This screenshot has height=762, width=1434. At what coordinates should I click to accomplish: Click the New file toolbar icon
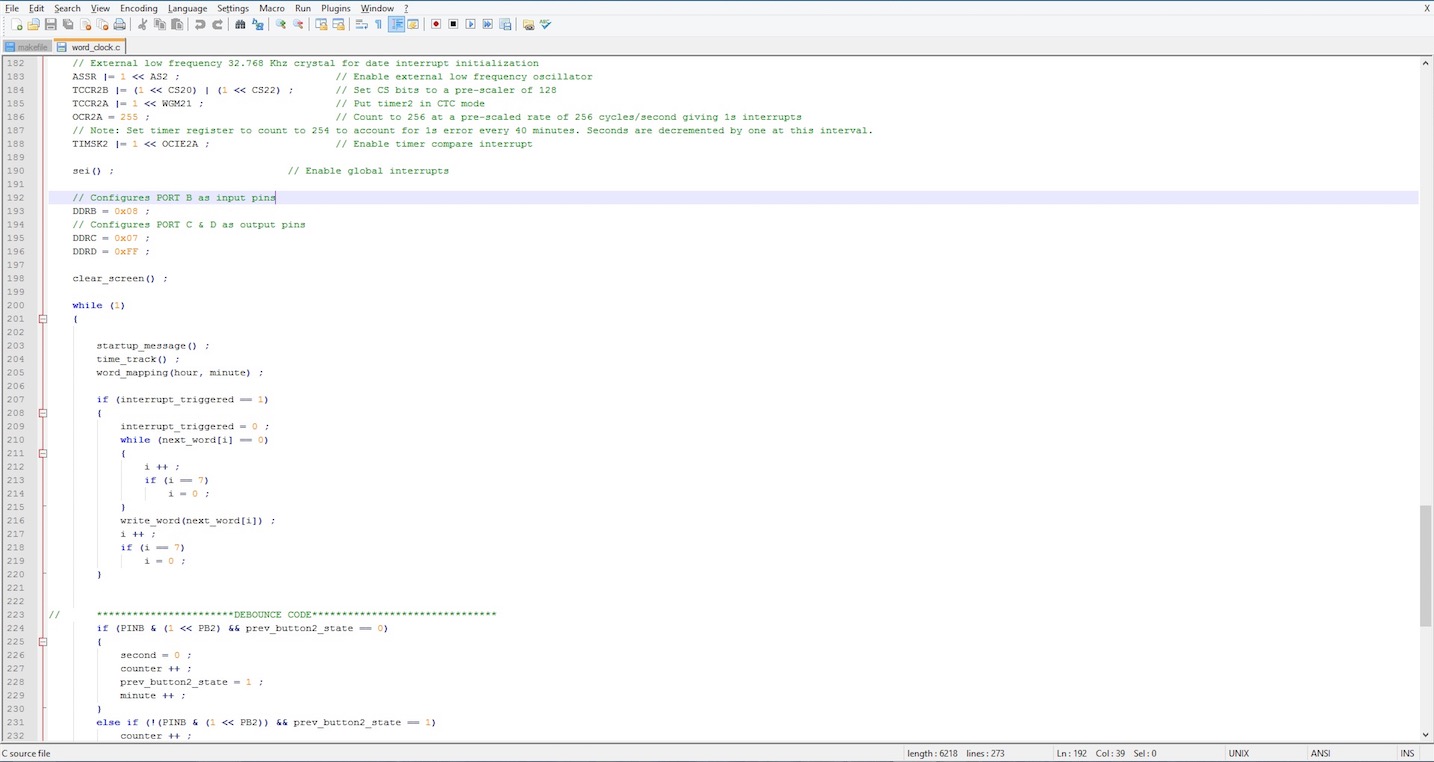pos(17,25)
